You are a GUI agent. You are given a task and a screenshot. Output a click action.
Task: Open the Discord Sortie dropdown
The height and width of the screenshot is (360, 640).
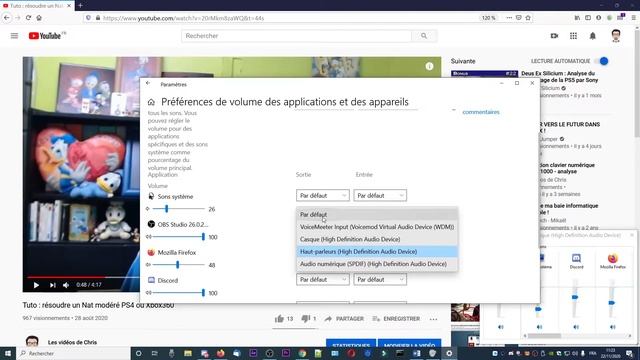point(322,280)
